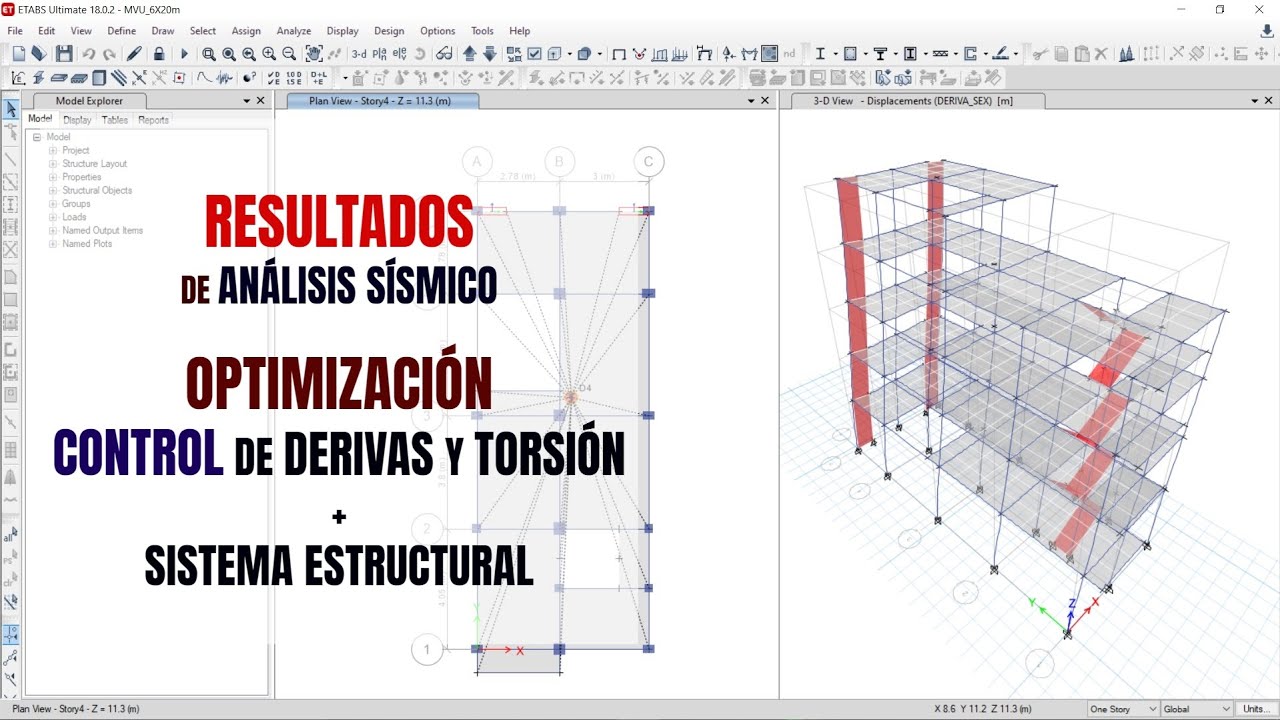1280x720 pixels.
Task: Move down in list arrow
Action: 489,53
